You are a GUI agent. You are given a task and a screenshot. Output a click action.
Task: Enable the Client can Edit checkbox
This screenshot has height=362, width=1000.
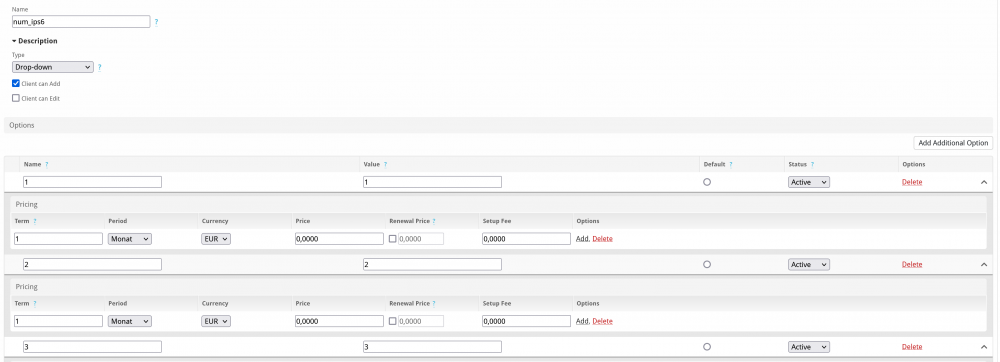(16, 98)
